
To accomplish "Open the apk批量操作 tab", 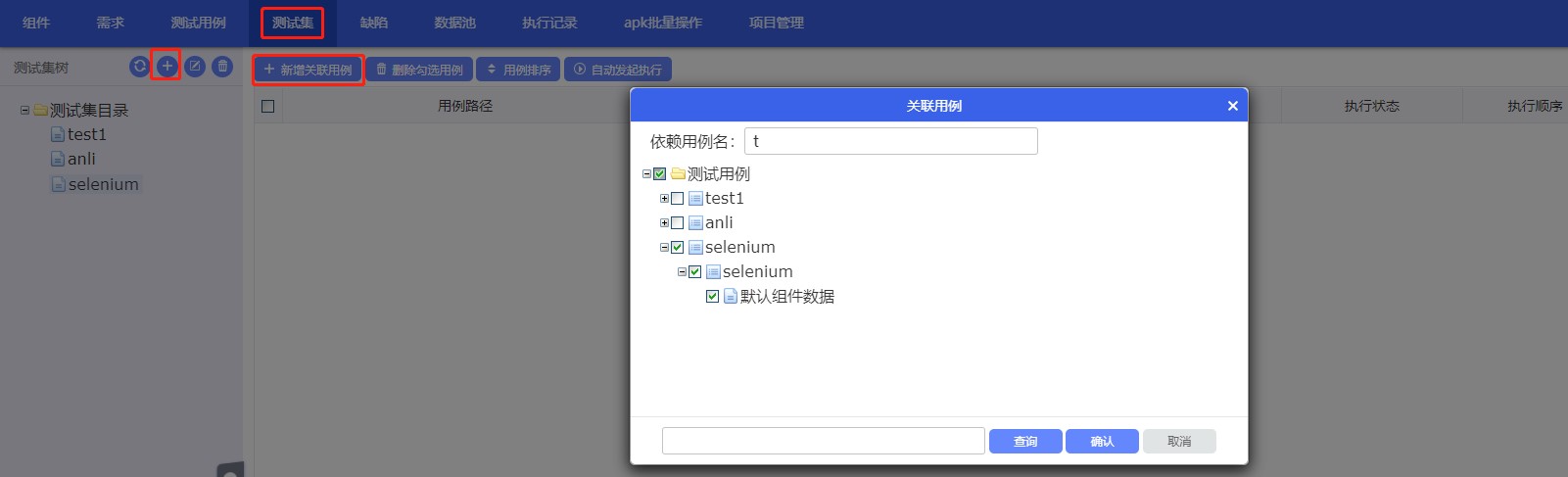I will (x=663, y=23).
